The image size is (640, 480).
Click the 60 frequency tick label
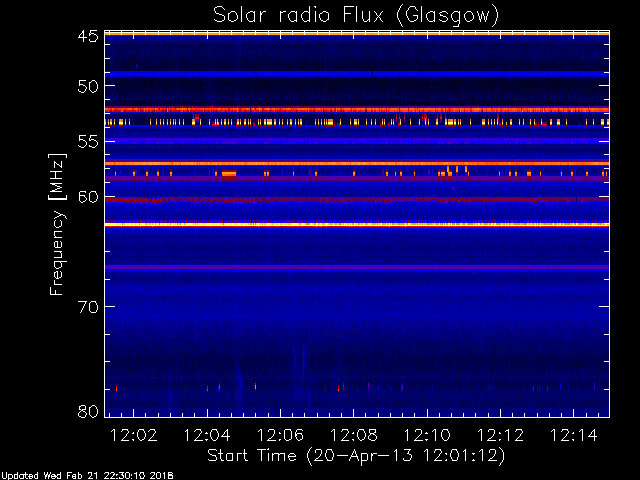point(88,197)
